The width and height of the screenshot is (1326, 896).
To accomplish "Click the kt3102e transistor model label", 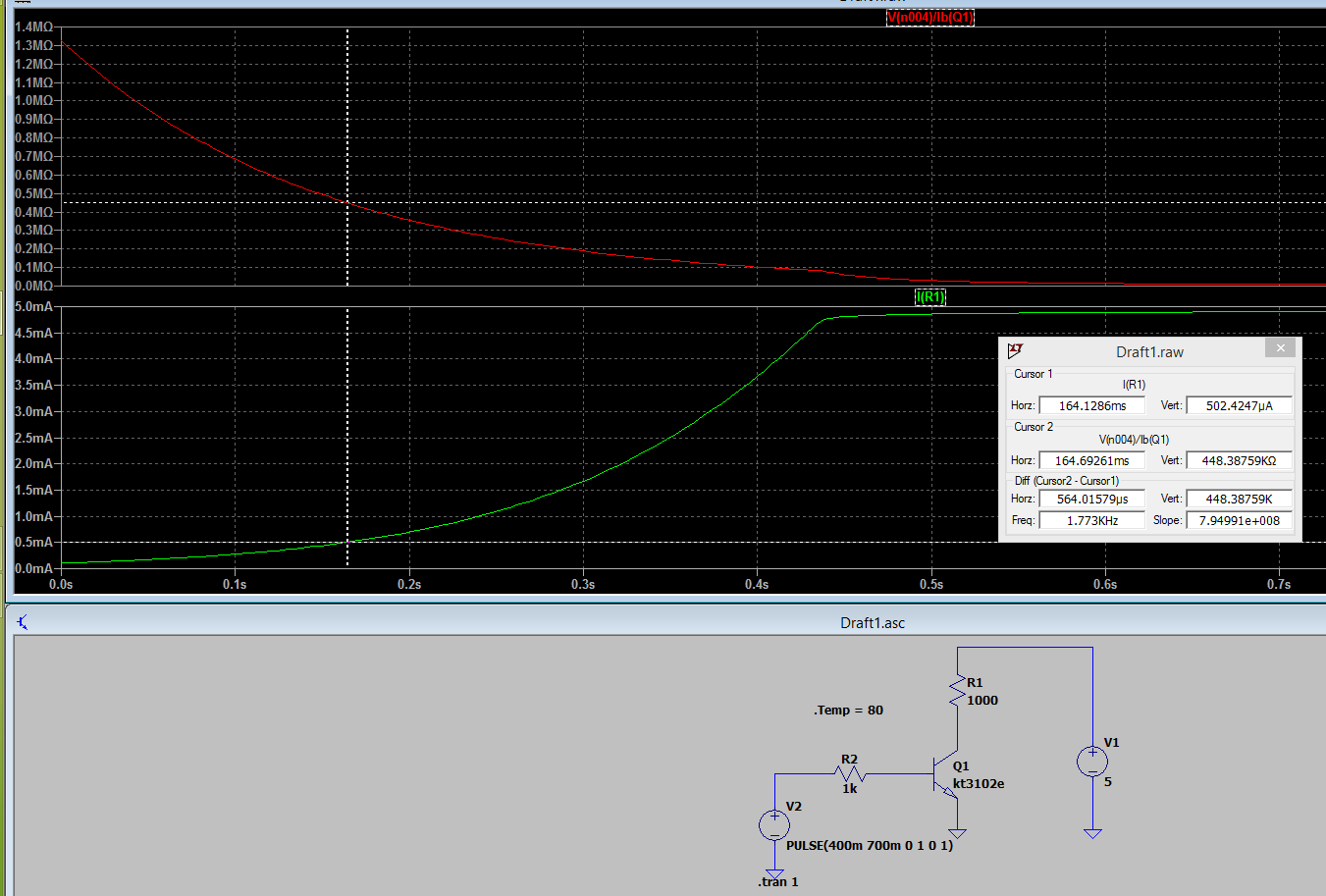I will point(979,783).
